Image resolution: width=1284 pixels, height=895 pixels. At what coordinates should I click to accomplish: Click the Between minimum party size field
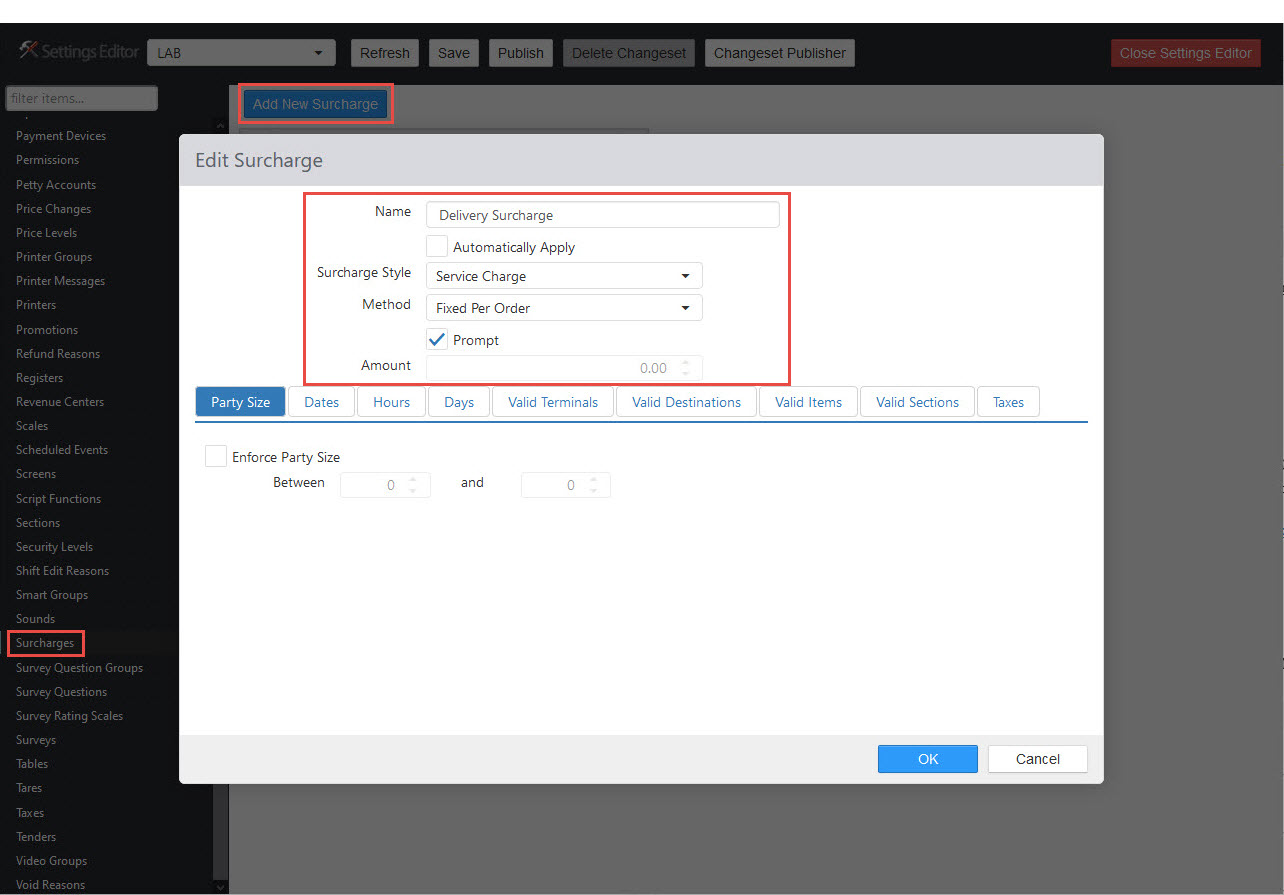coord(385,485)
